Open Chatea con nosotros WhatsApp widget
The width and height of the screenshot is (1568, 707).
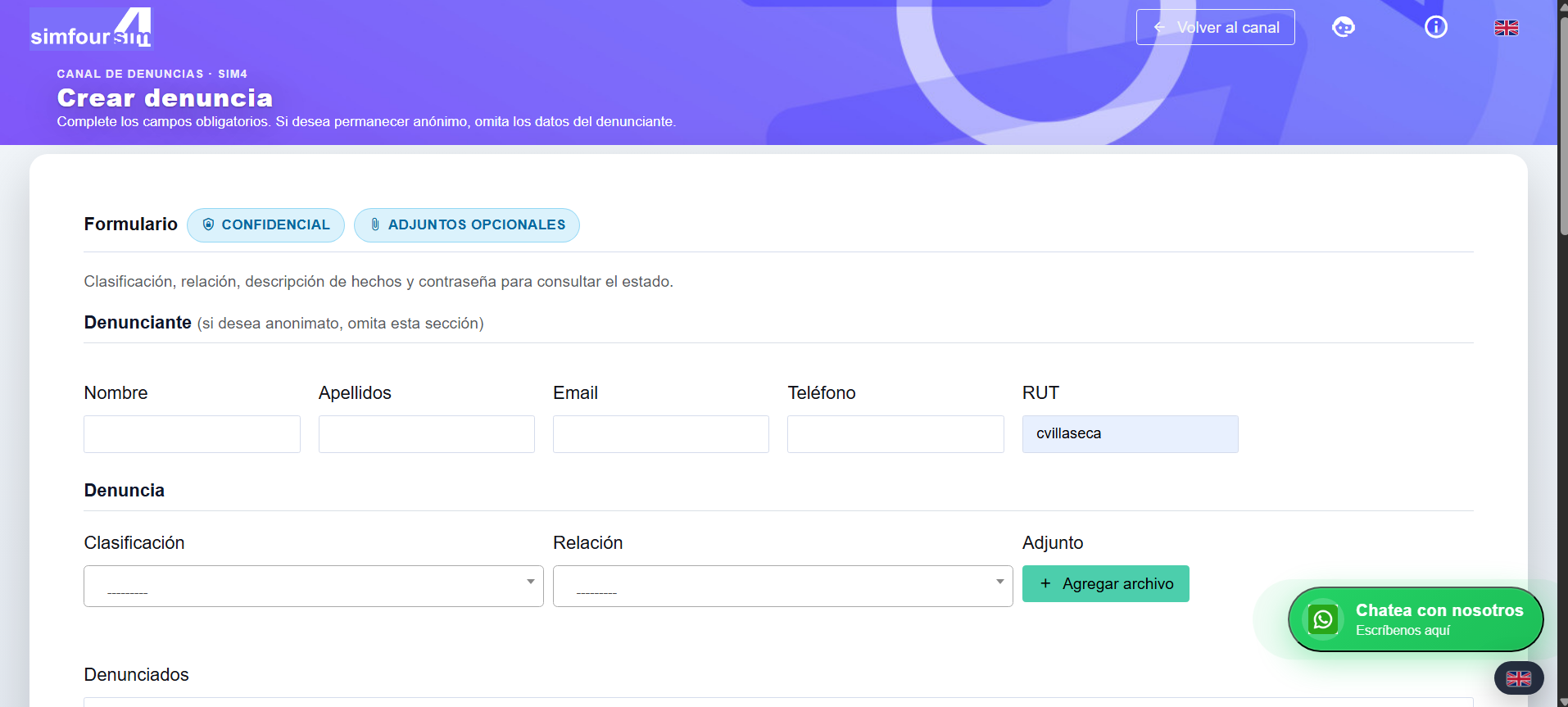(x=1416, y=619)
